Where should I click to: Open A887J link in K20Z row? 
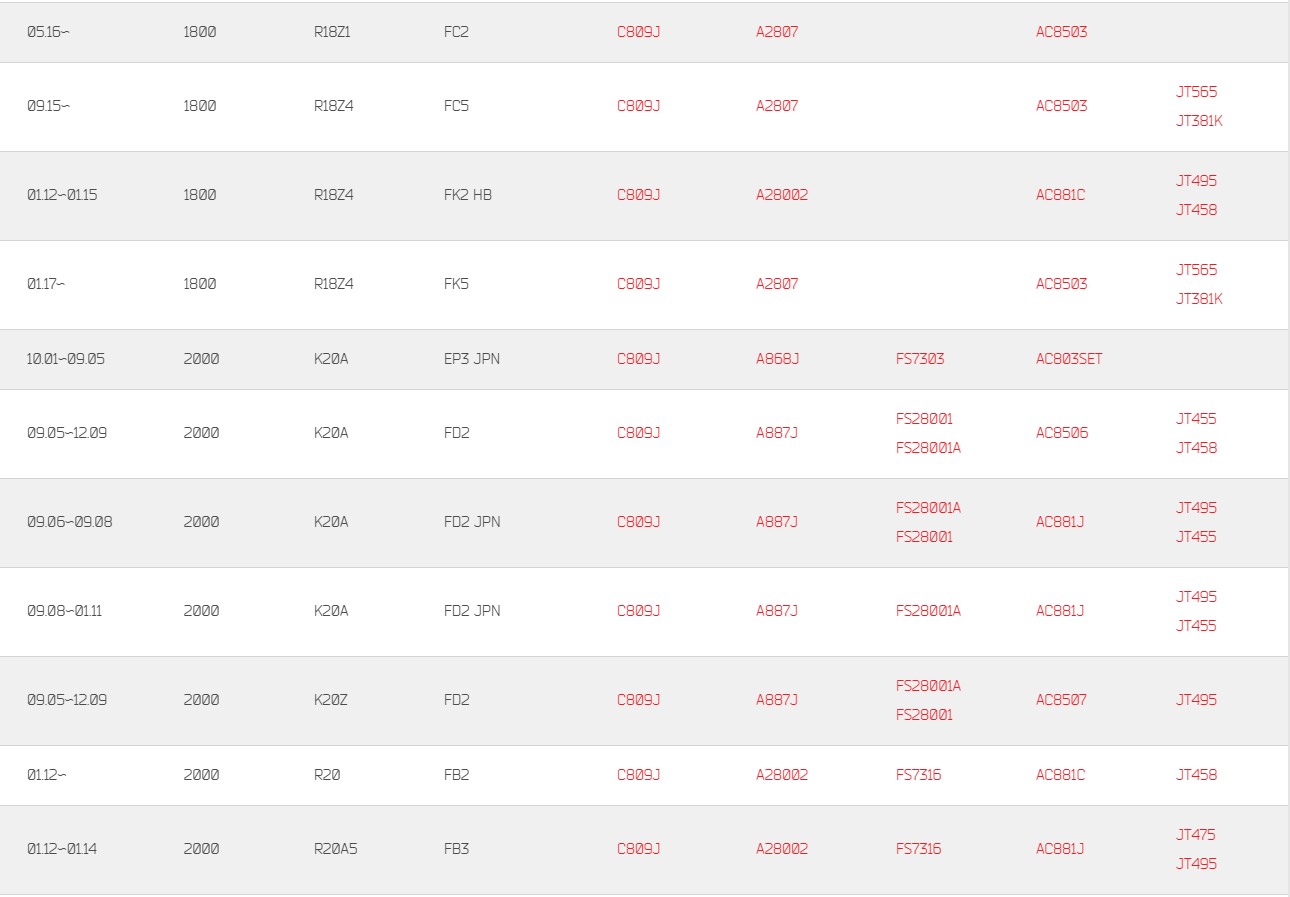point(777,700)
